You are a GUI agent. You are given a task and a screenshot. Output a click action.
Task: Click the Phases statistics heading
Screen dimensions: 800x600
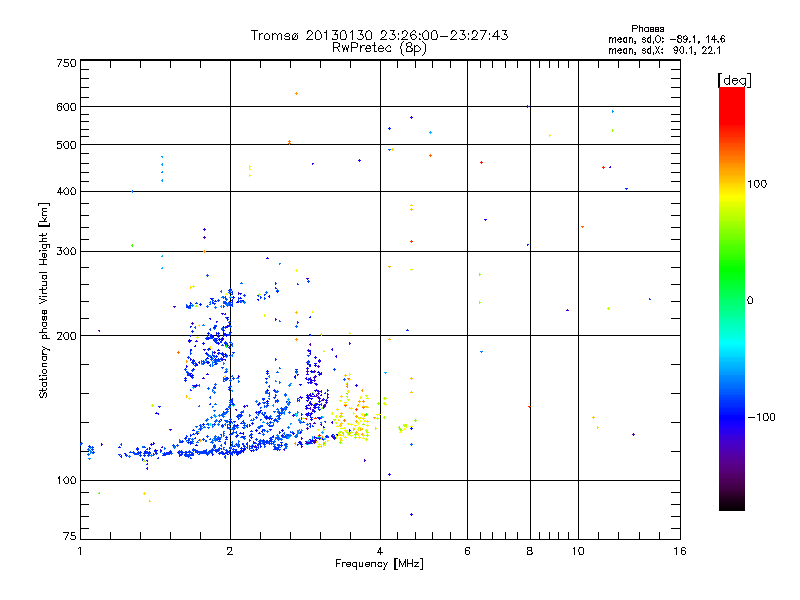(647, 29)
